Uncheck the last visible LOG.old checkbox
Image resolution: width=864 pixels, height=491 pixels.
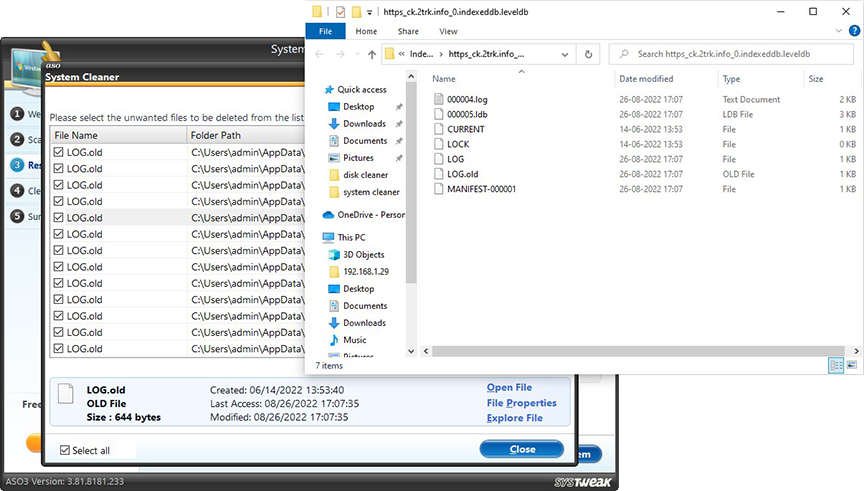[x=58, y=349]
